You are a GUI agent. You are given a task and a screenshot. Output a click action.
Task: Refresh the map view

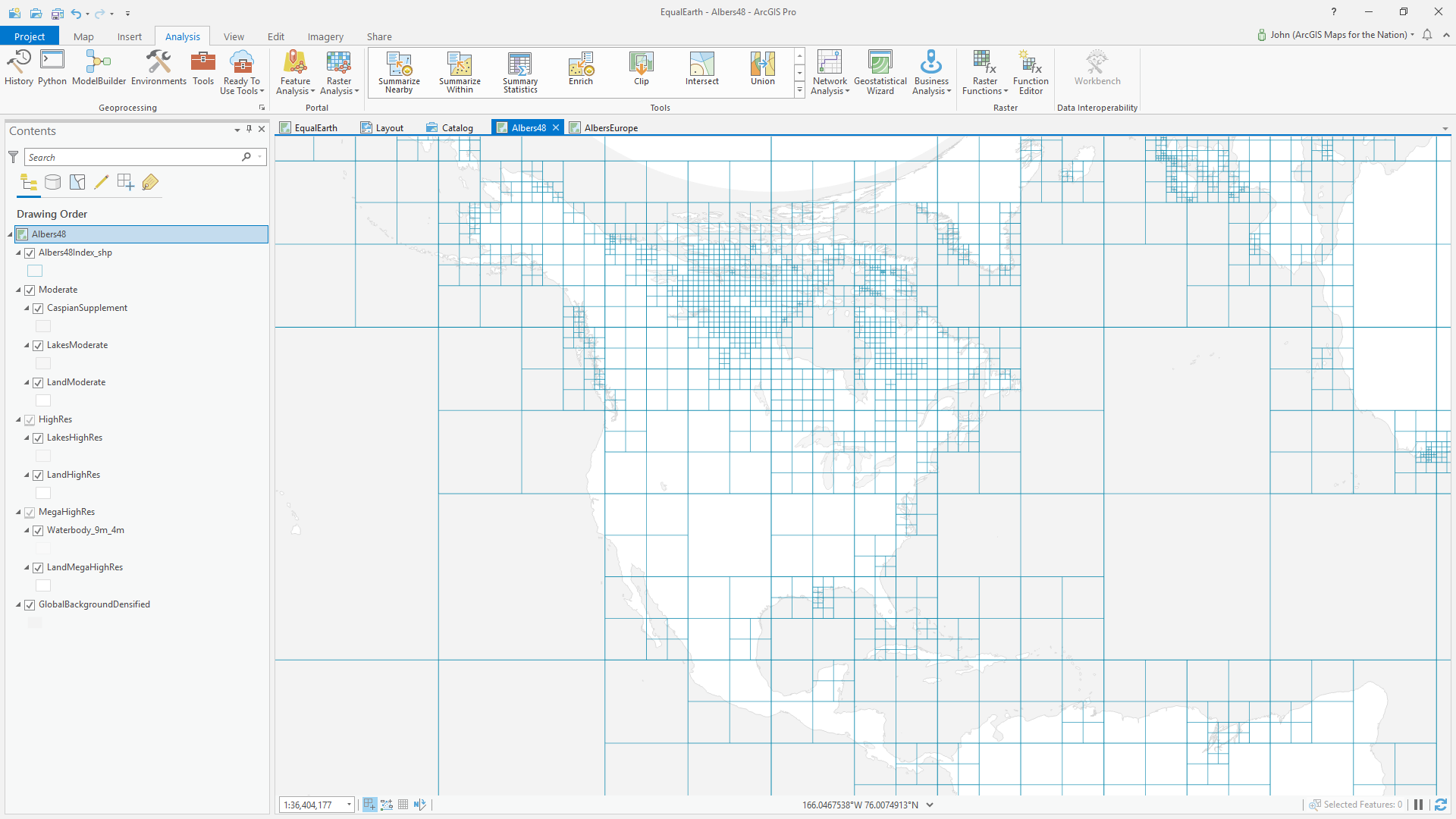1441,805
